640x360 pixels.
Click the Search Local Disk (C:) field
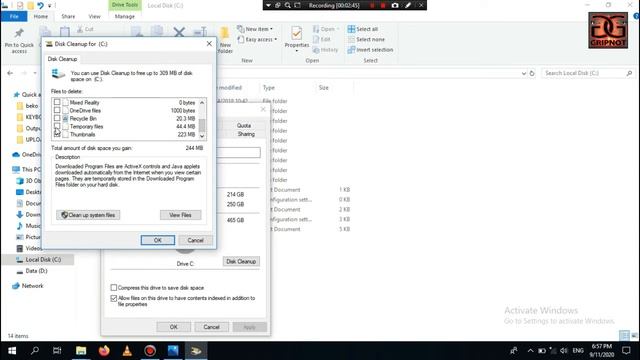click(x=588, y=73)
